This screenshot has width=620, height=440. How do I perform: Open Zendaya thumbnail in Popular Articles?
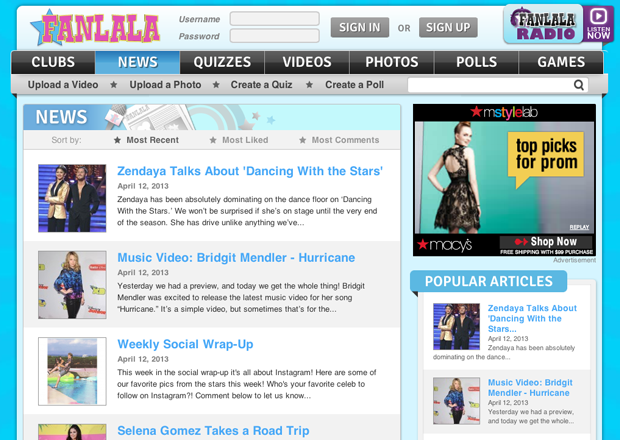(456, 327)
